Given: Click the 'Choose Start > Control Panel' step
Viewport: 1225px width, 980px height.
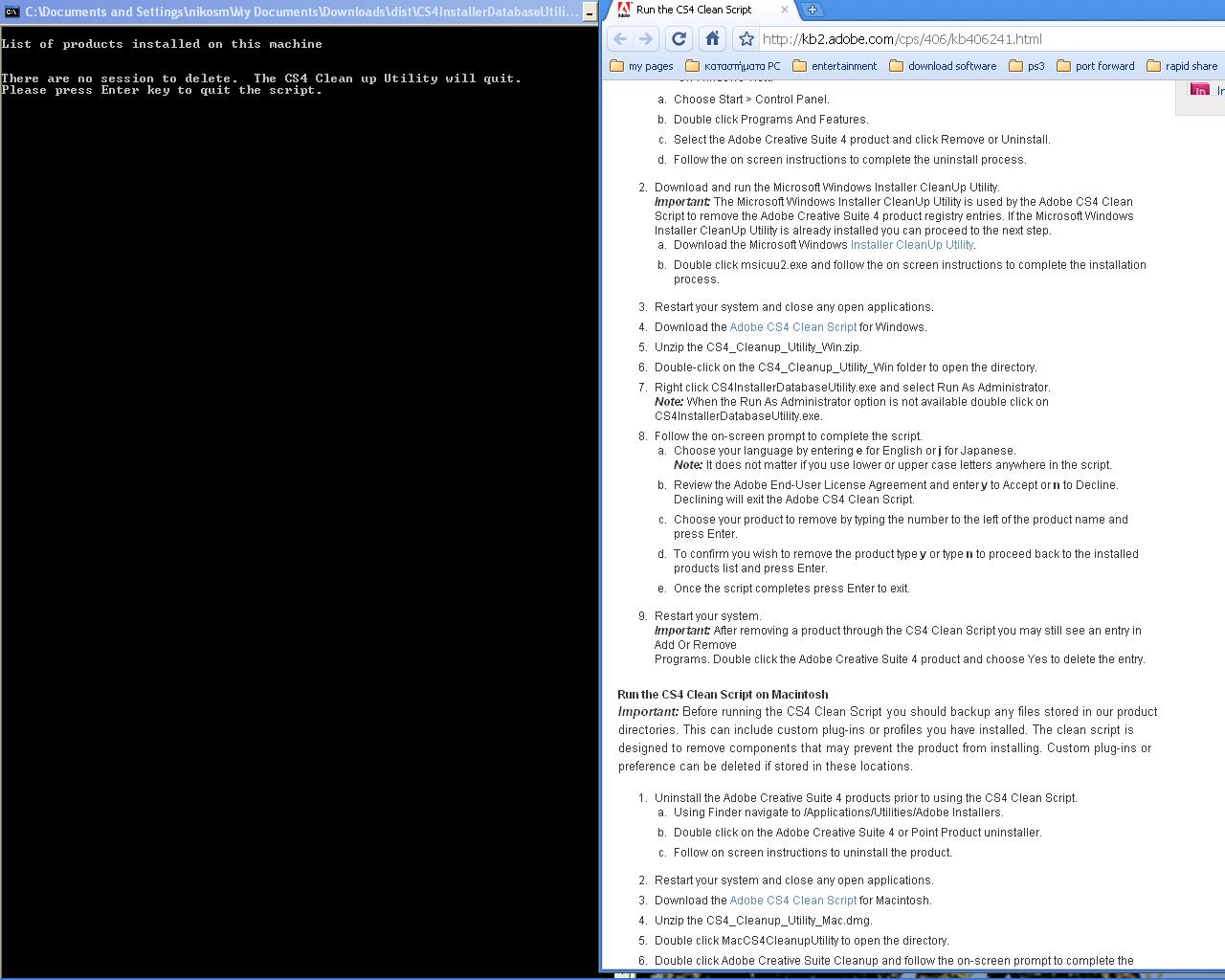Looking at the screenshot, I should (x=751, y=100).
